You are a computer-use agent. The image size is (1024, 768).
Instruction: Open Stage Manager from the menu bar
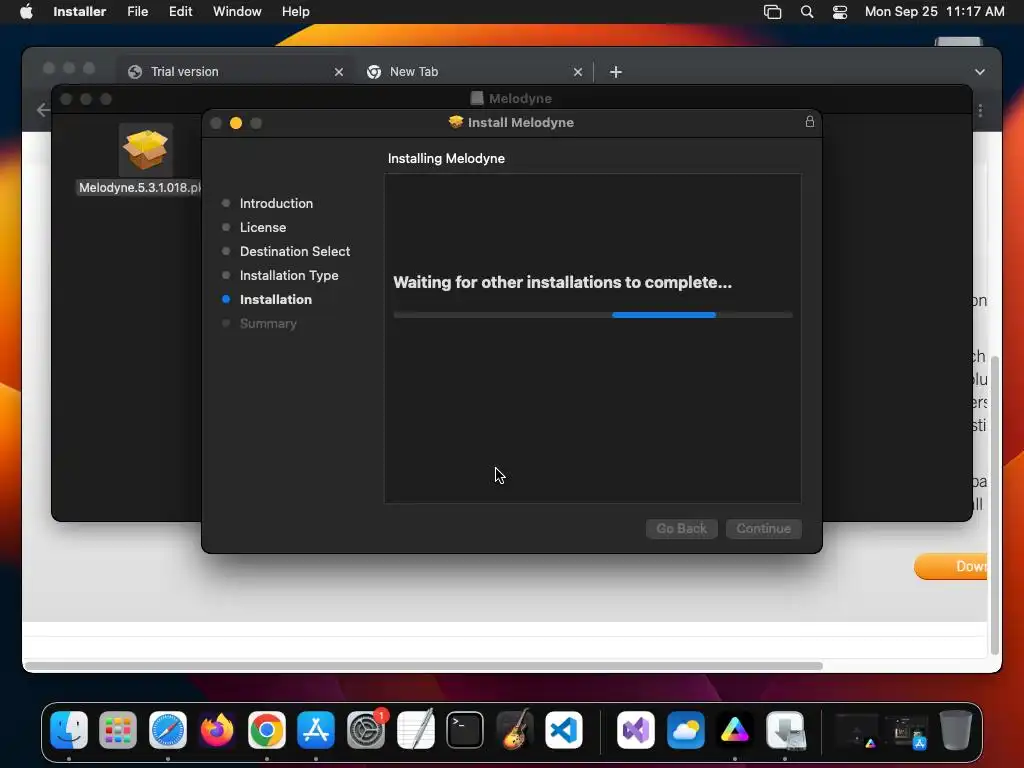pos(773,12)
